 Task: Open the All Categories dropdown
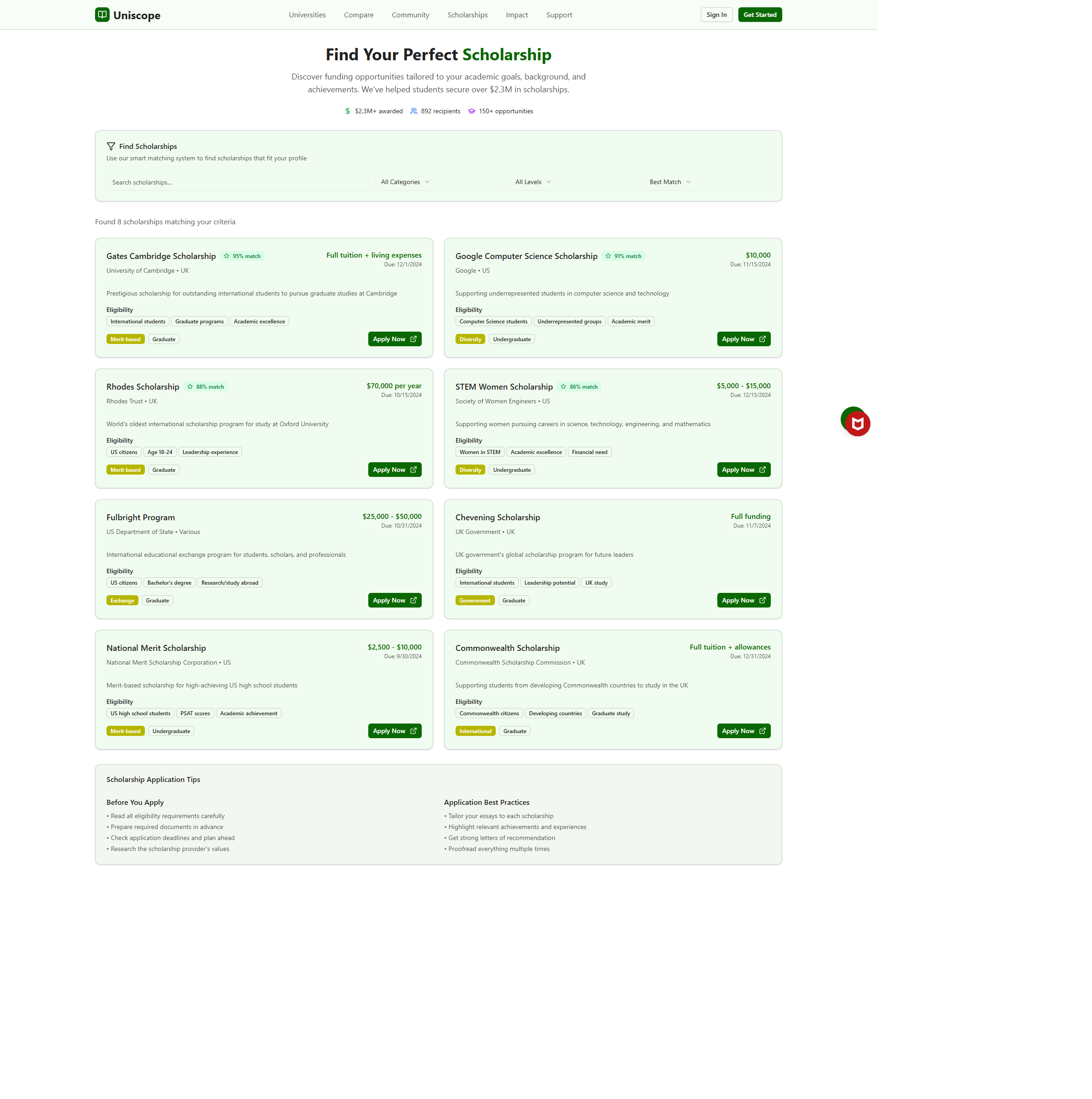[x=405, y=182]
